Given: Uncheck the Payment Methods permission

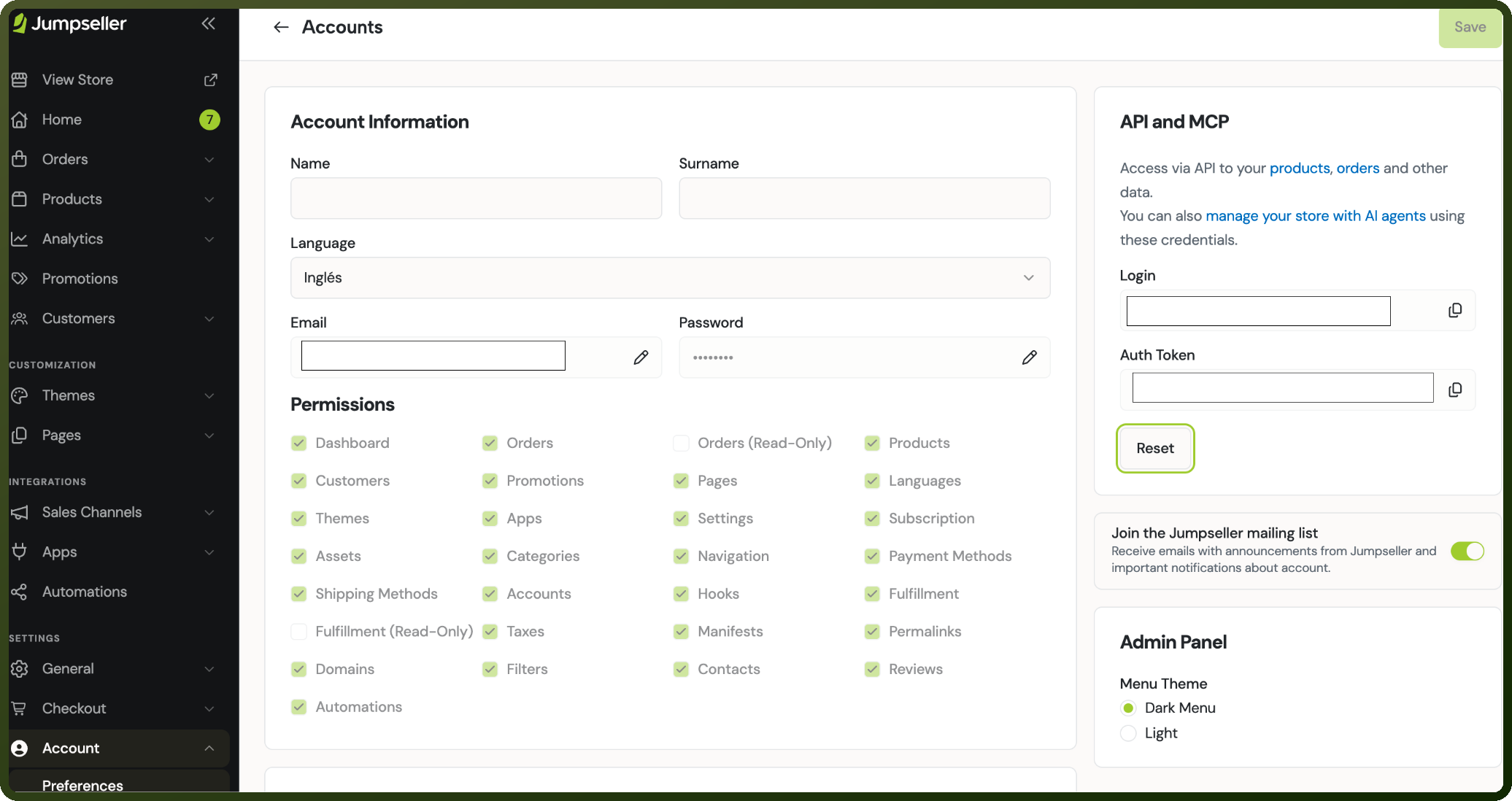Looking at the screenshot, I should point(872,556).
